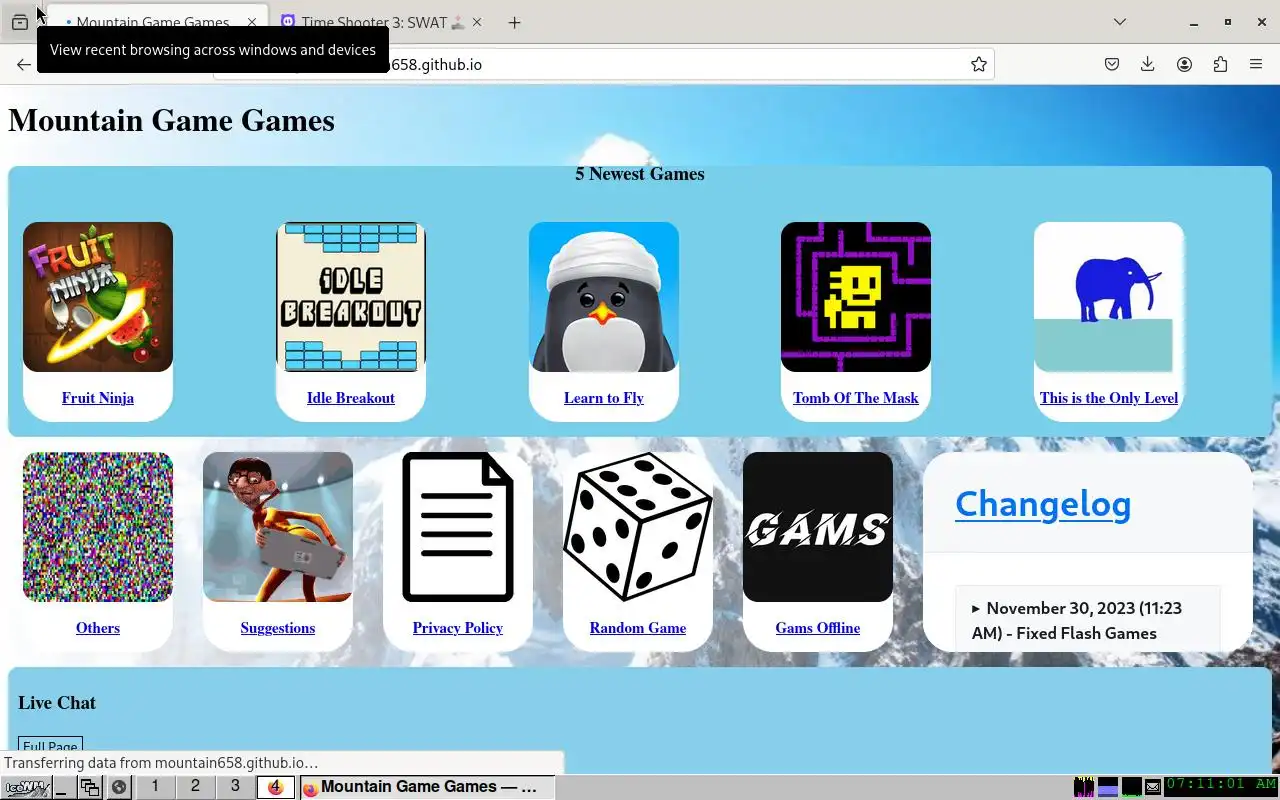
Task: Follow the Others link
Action: [98, 628]
